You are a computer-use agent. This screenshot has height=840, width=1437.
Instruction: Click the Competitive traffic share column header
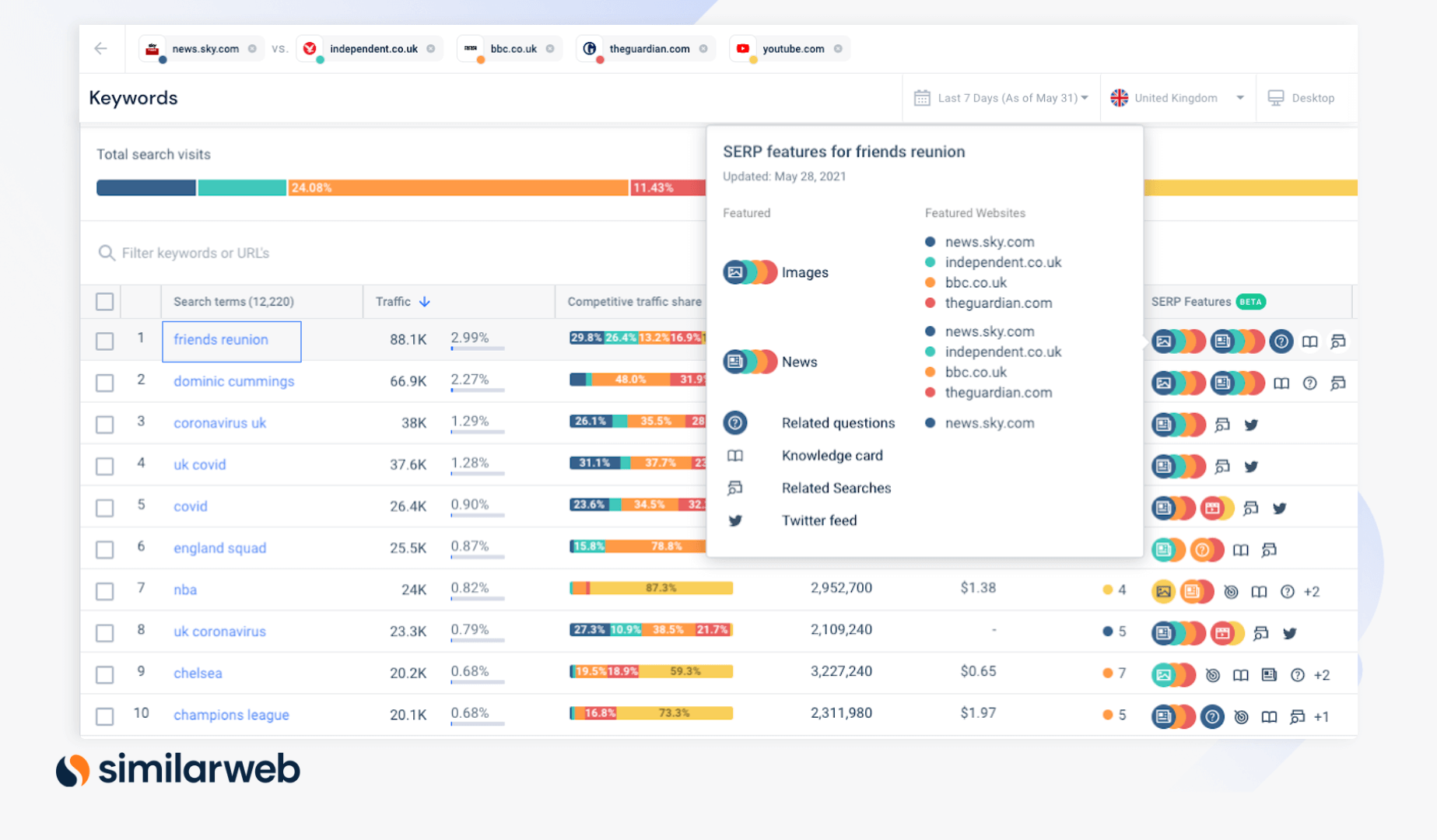[x=634, y=302]
